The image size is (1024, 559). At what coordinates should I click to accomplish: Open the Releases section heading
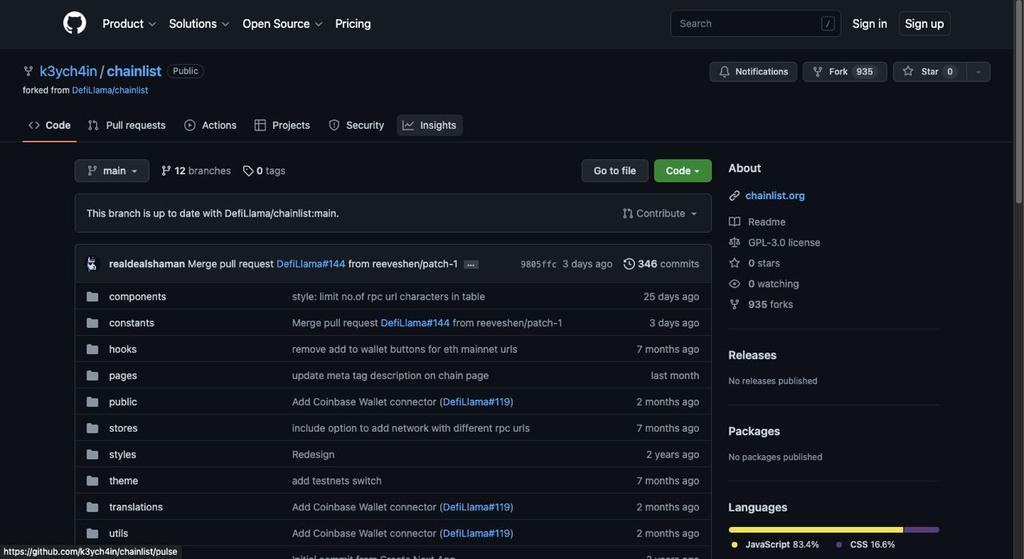[752, 355]
